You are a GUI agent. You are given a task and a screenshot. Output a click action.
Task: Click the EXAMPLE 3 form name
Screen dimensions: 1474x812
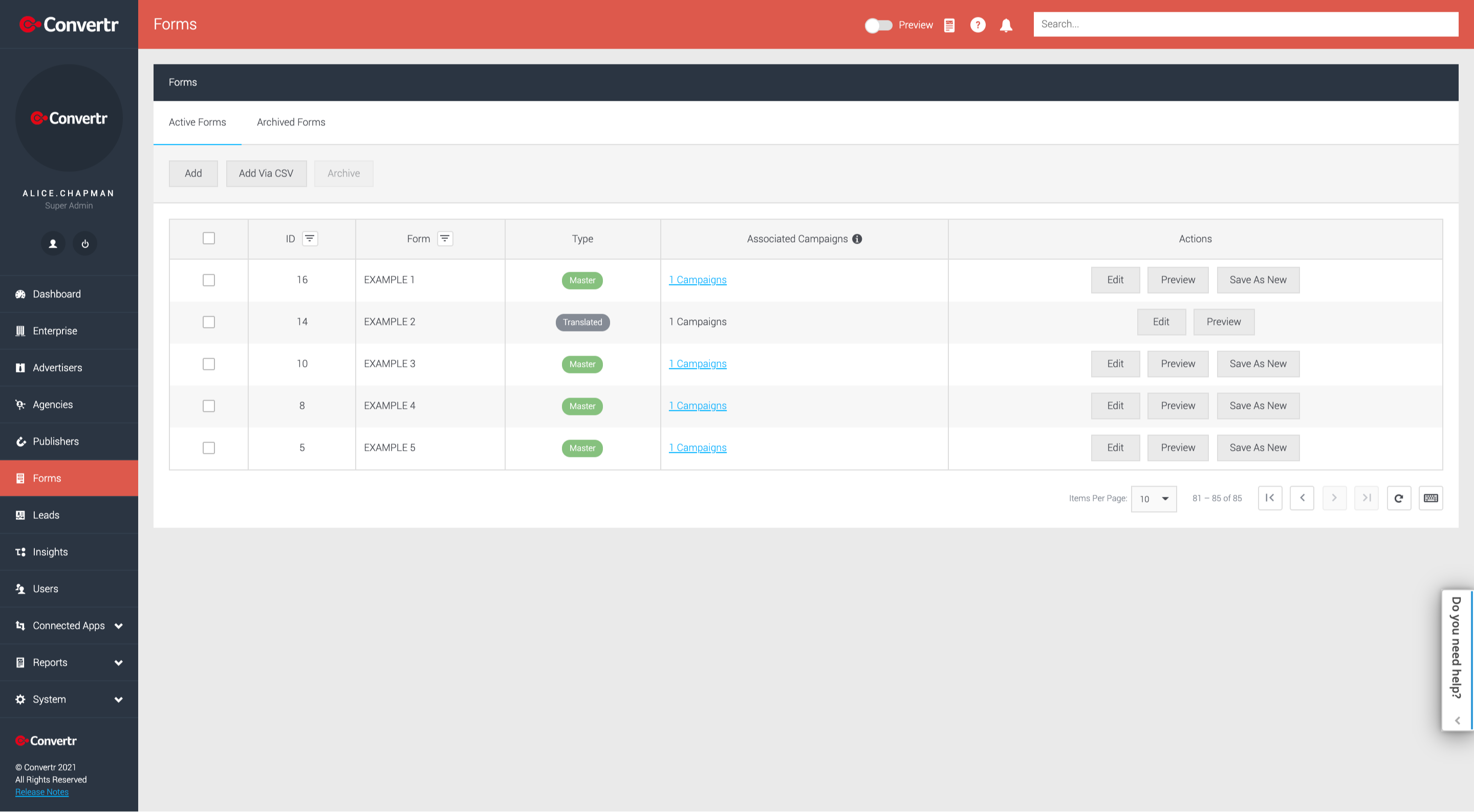click(389, 364)
